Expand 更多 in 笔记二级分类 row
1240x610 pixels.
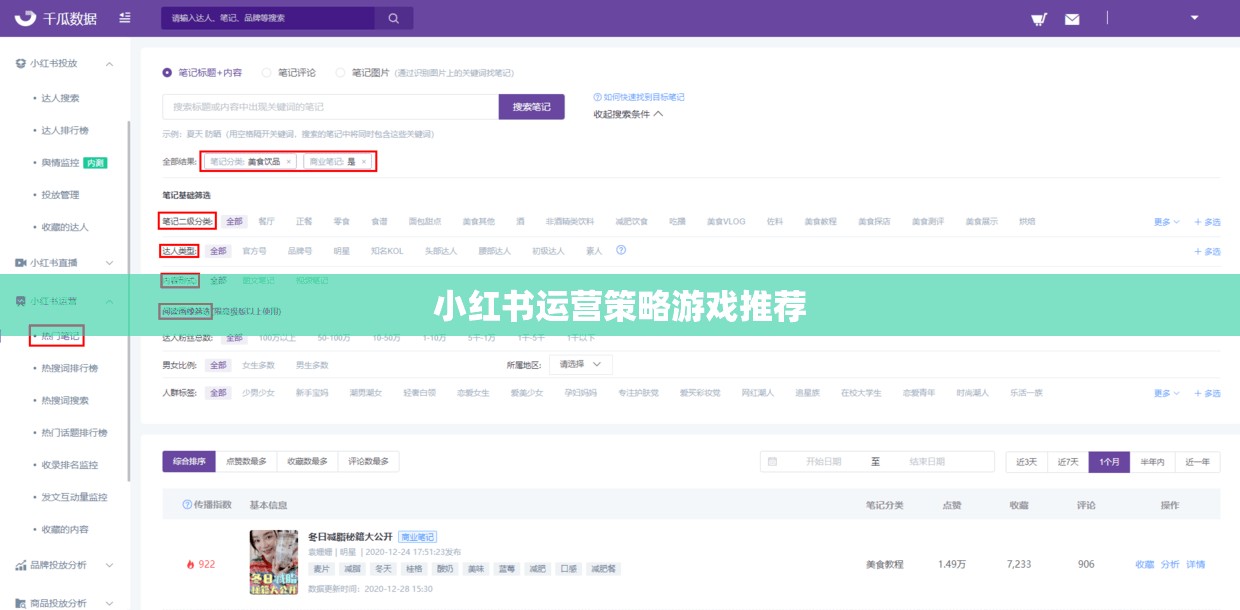[x=1166, y=222]
